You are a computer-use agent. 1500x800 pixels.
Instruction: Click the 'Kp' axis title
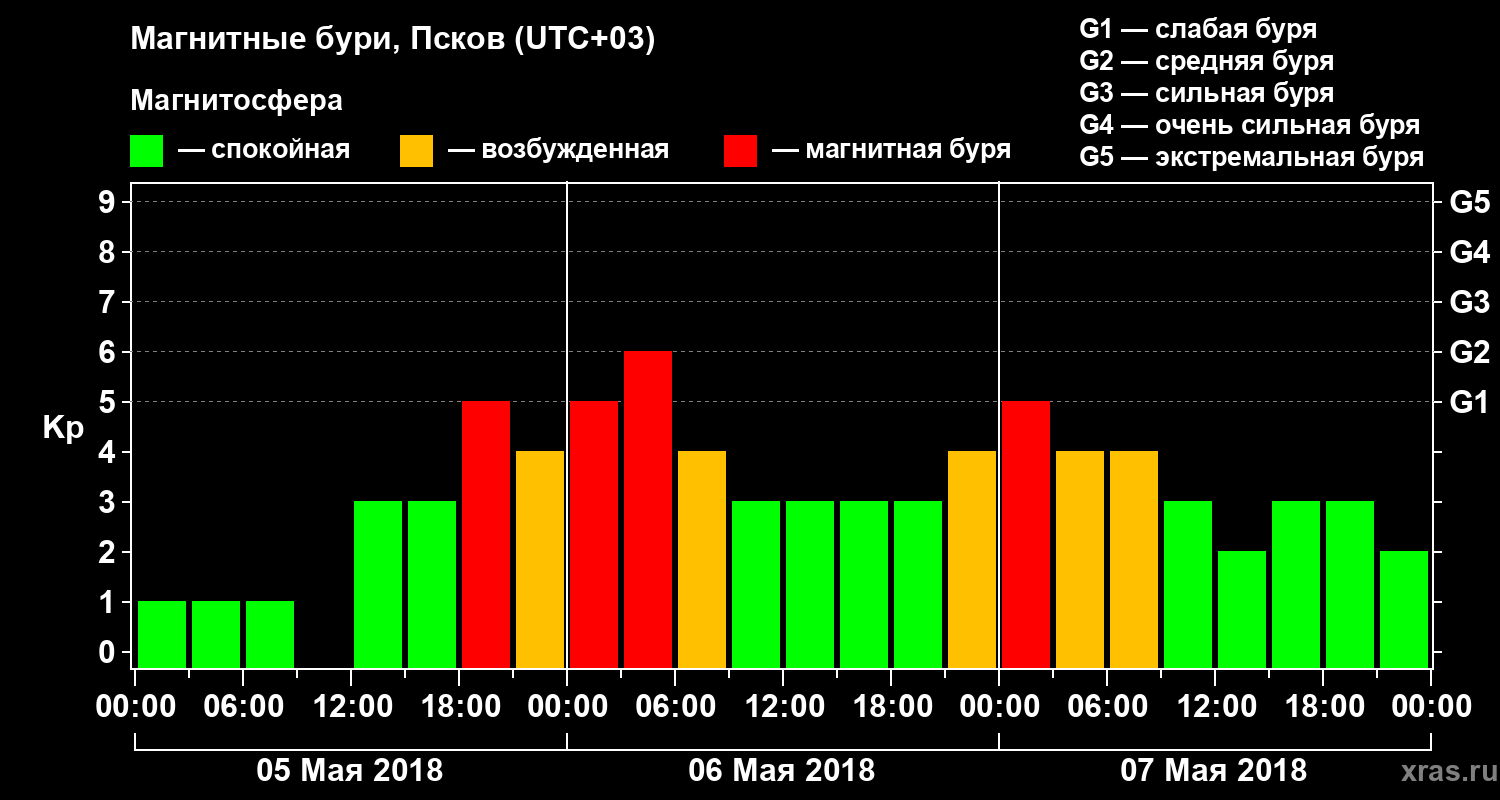click(x=63, y=429)
